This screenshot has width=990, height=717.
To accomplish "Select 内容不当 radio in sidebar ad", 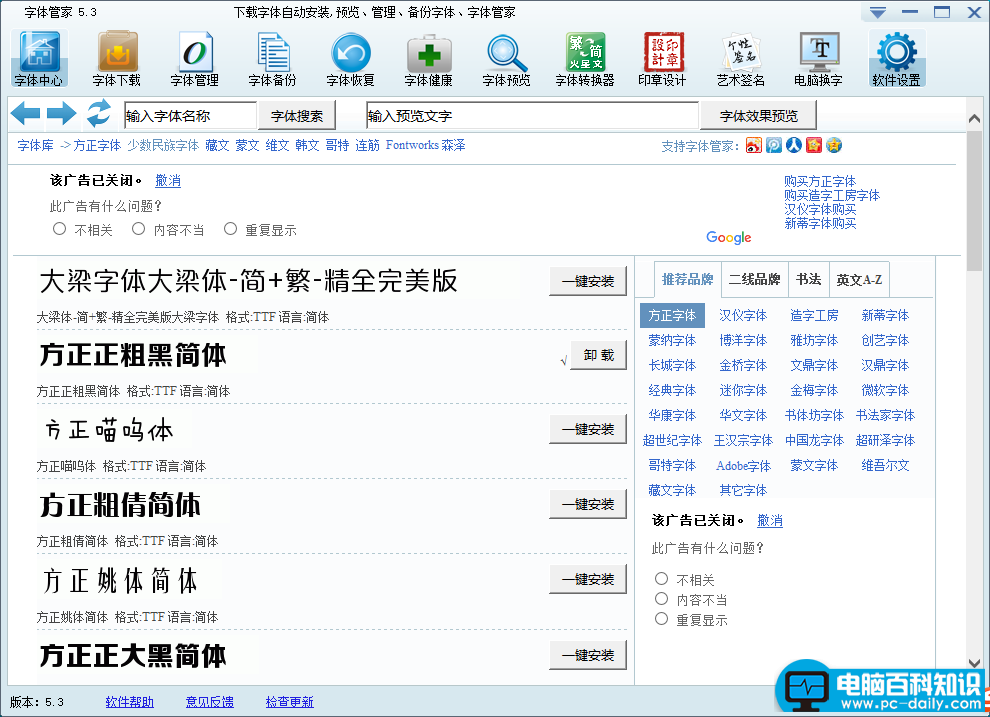I will click(x=661, y=598).
